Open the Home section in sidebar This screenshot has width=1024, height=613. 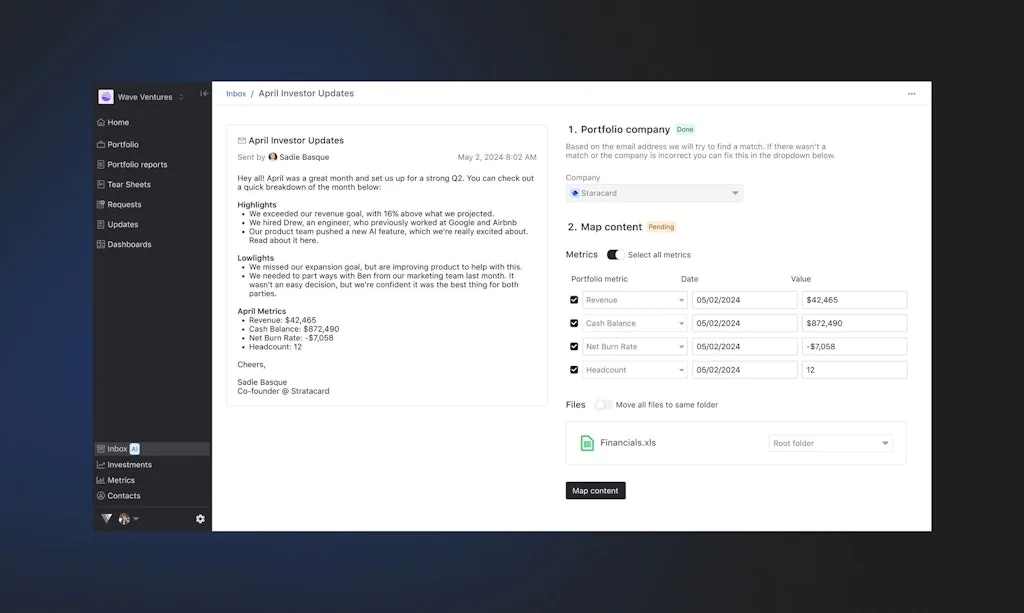118,122
